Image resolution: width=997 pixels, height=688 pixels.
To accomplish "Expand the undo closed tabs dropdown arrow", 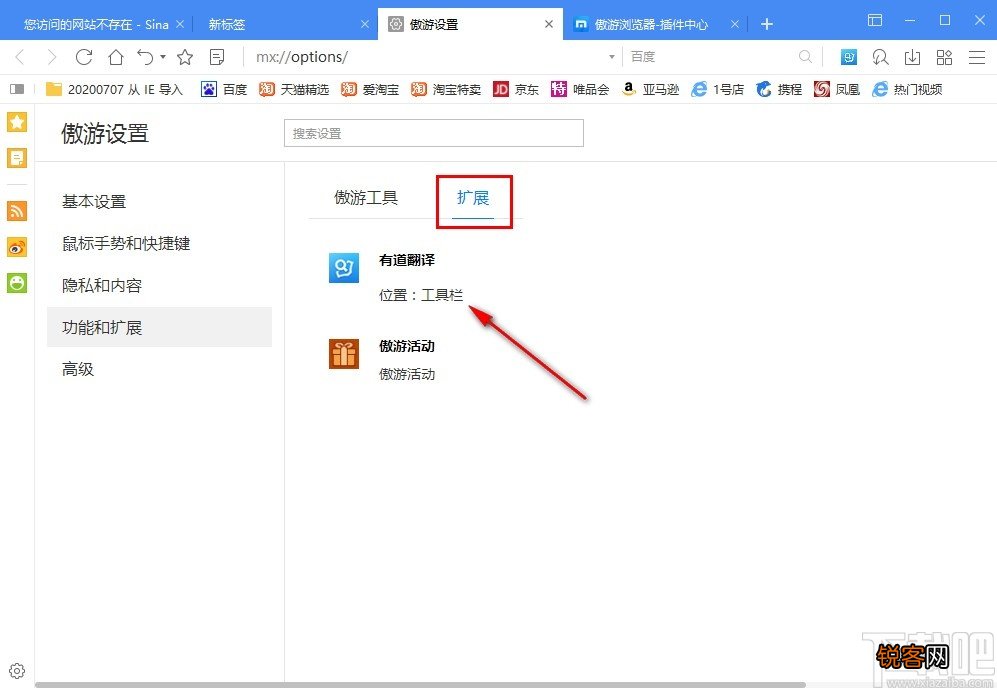I will click(x=163, y=57).
